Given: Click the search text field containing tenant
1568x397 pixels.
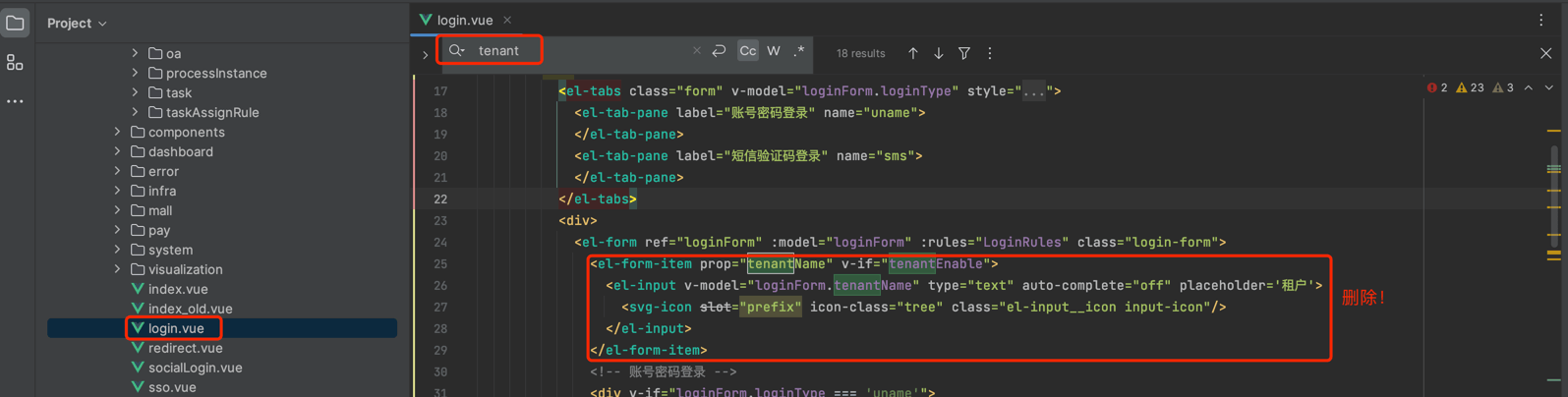Looking at the screenshot, I should click(x=580, y=51).
